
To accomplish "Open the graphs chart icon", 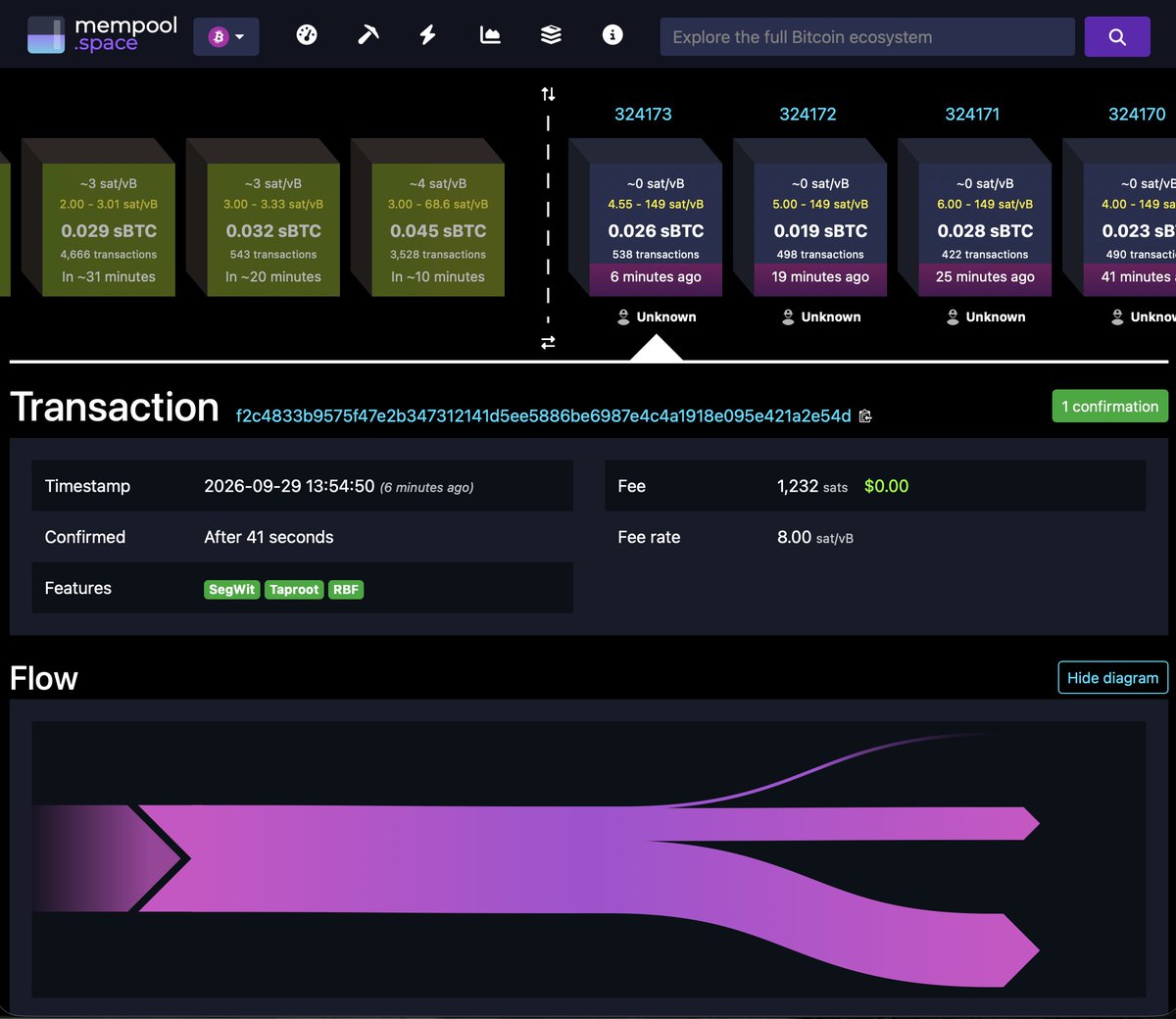I will click(490, 35).
